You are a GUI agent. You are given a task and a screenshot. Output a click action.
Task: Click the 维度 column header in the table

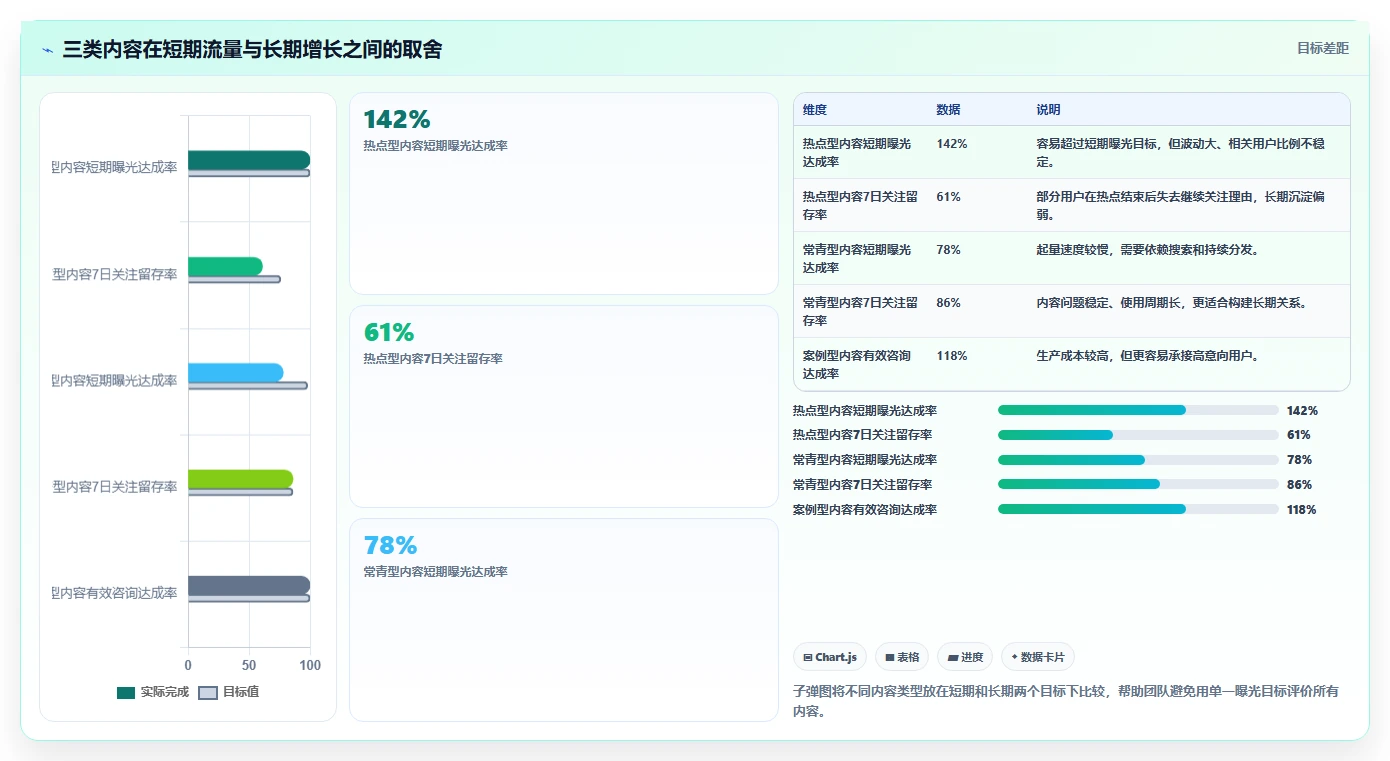815,110
